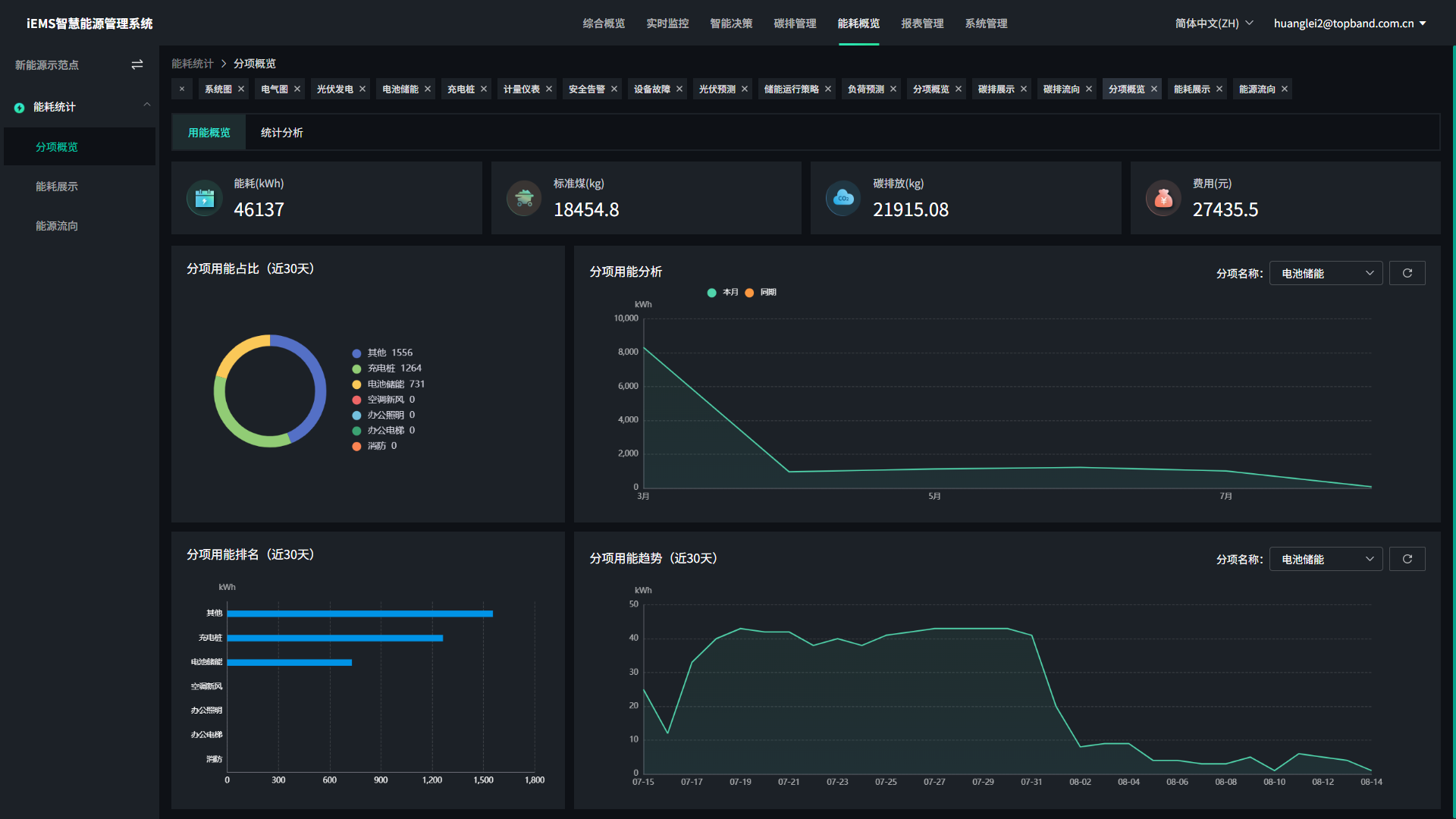Open the 分项名称 dropdown in 分项用能趋势
The height and width of the screenshot is (819, 1456).
(x=1326, y=559)
